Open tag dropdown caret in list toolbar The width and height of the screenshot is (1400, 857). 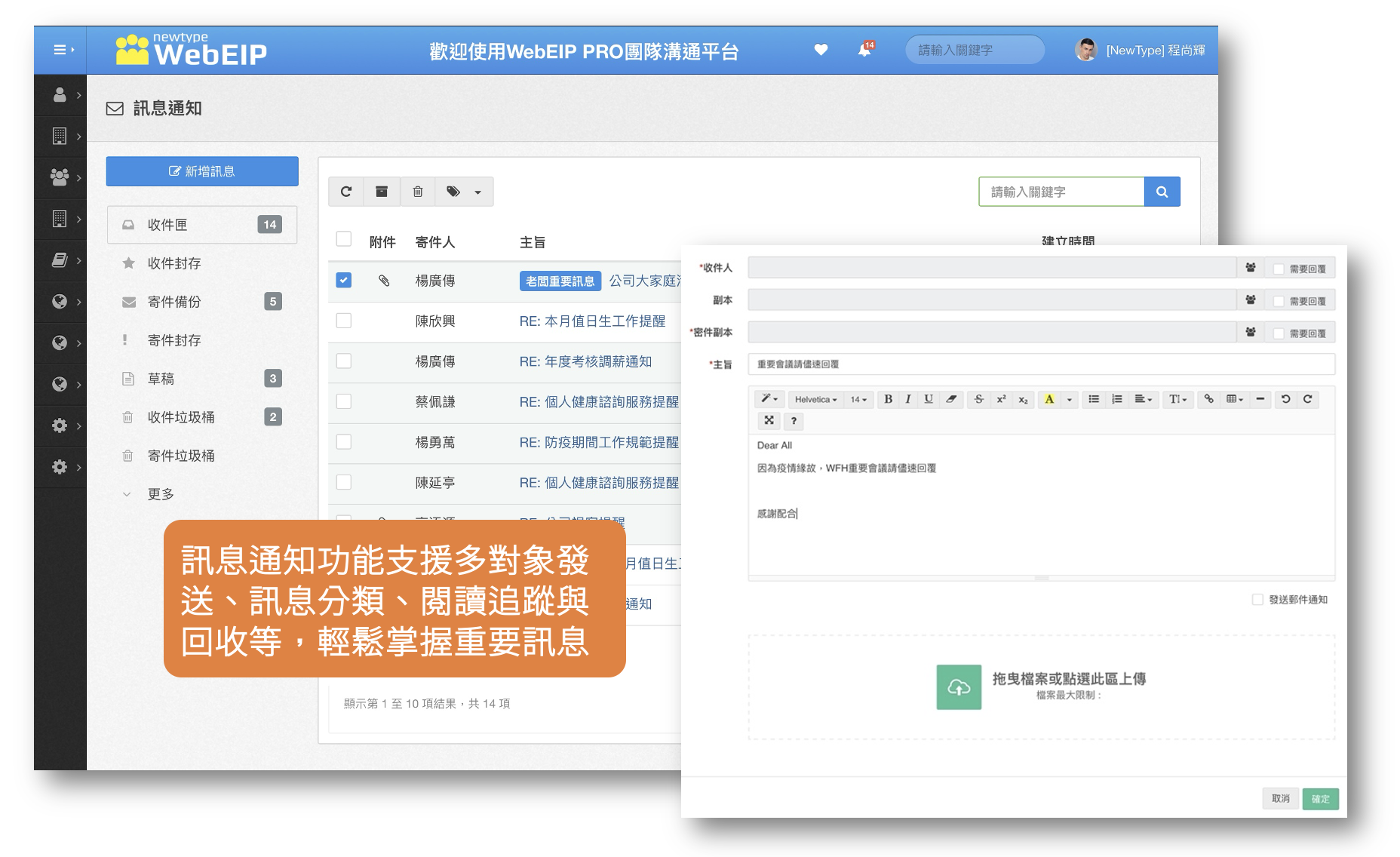[x=477, y=192]
